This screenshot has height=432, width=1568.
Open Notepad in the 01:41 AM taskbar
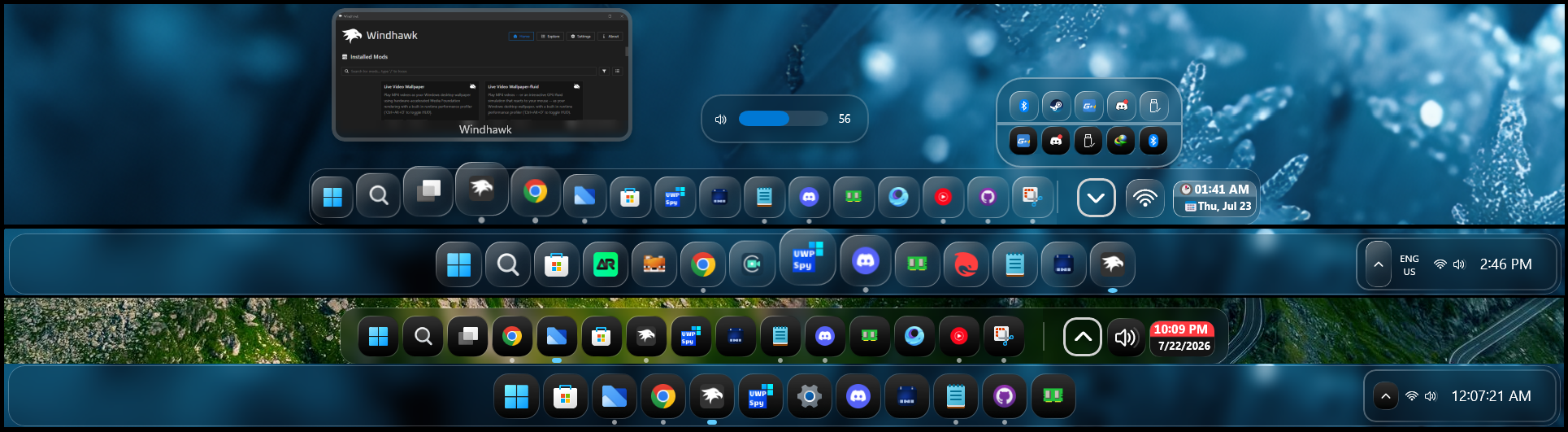click(764, 197)
